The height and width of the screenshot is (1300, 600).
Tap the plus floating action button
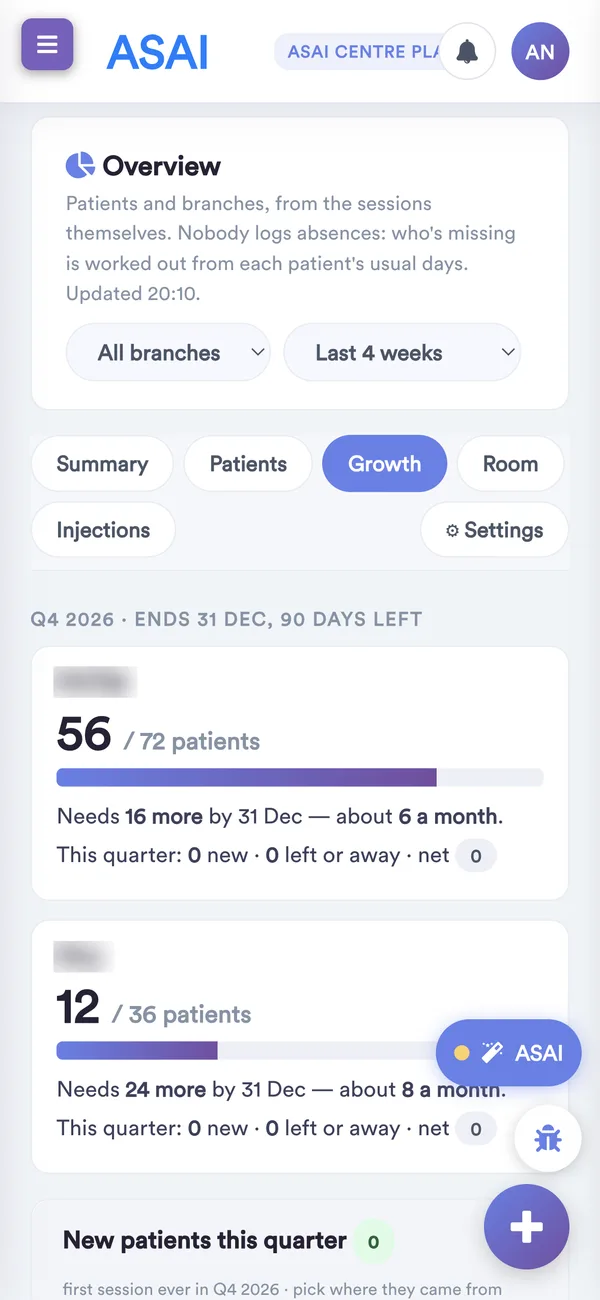526,1227
